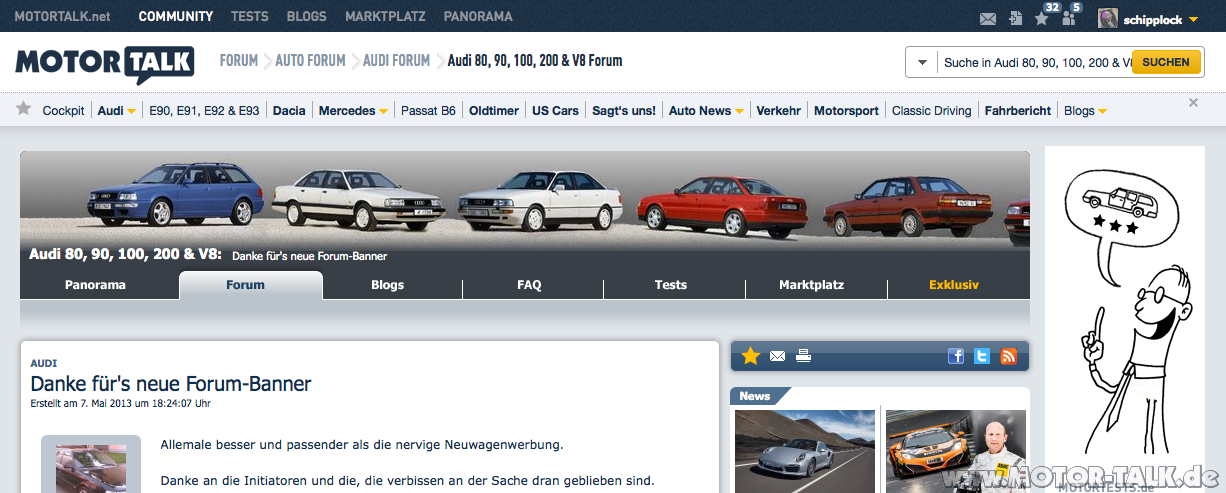The width and height of the screenshot is (1226, 493).
Task: Click the News section header
Action: (756, 396)
